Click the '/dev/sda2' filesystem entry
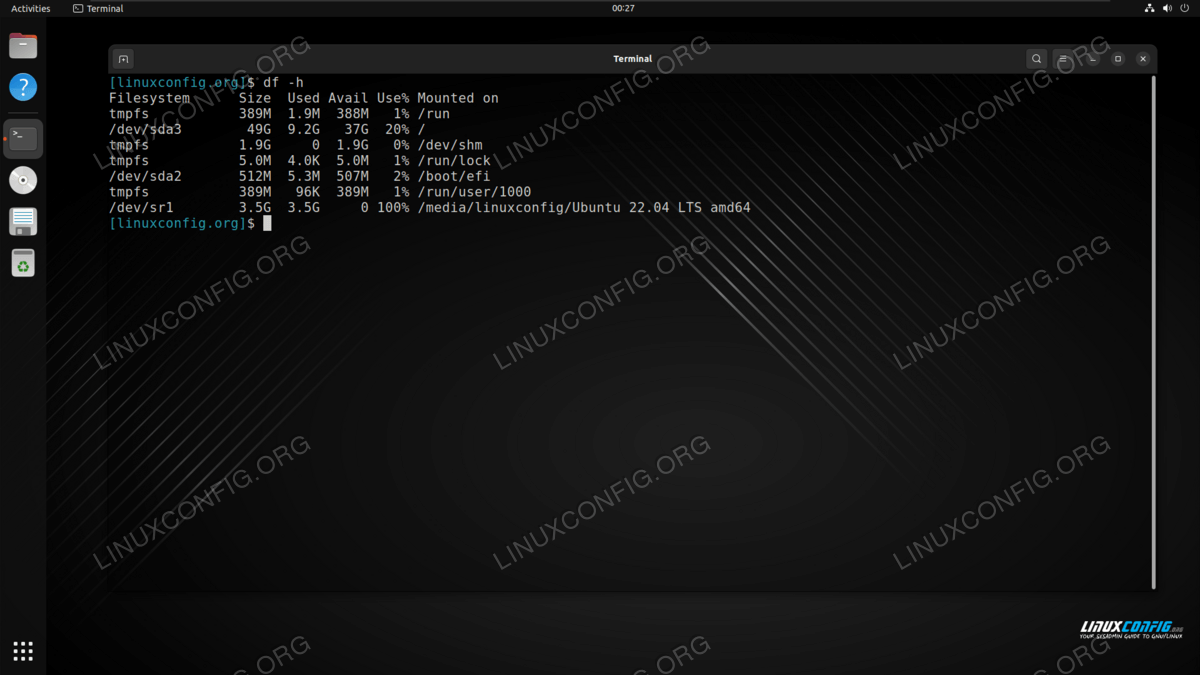Screen dimensions: 1200x675 pyautogui.click(x=145, y=176)
